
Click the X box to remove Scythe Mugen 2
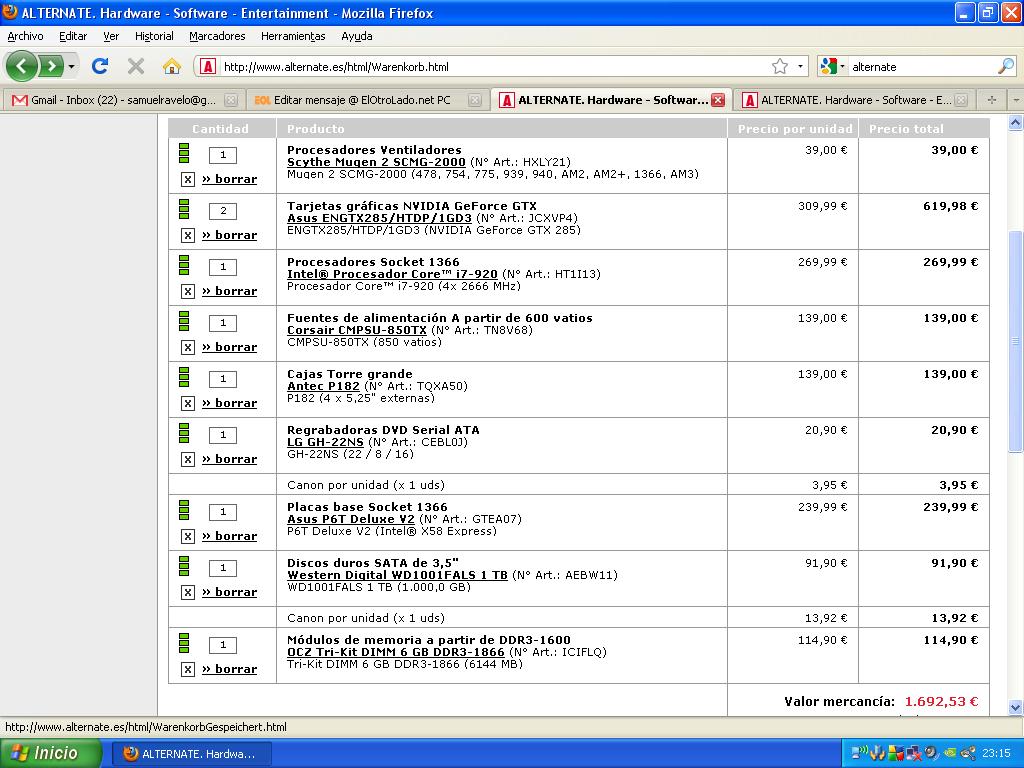[187, 179]
